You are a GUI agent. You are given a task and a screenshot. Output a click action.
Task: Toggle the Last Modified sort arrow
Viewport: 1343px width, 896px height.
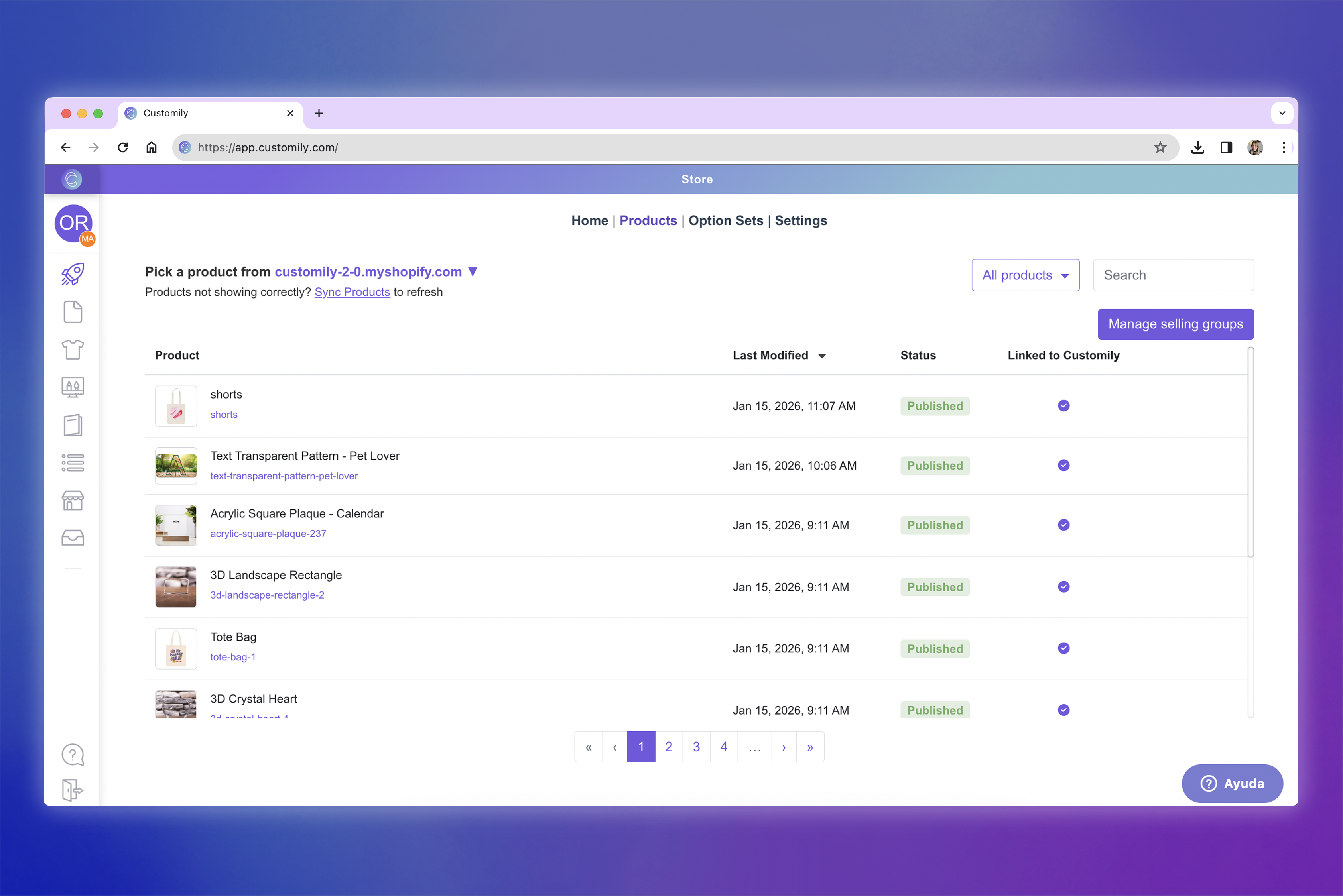[822, 356]
